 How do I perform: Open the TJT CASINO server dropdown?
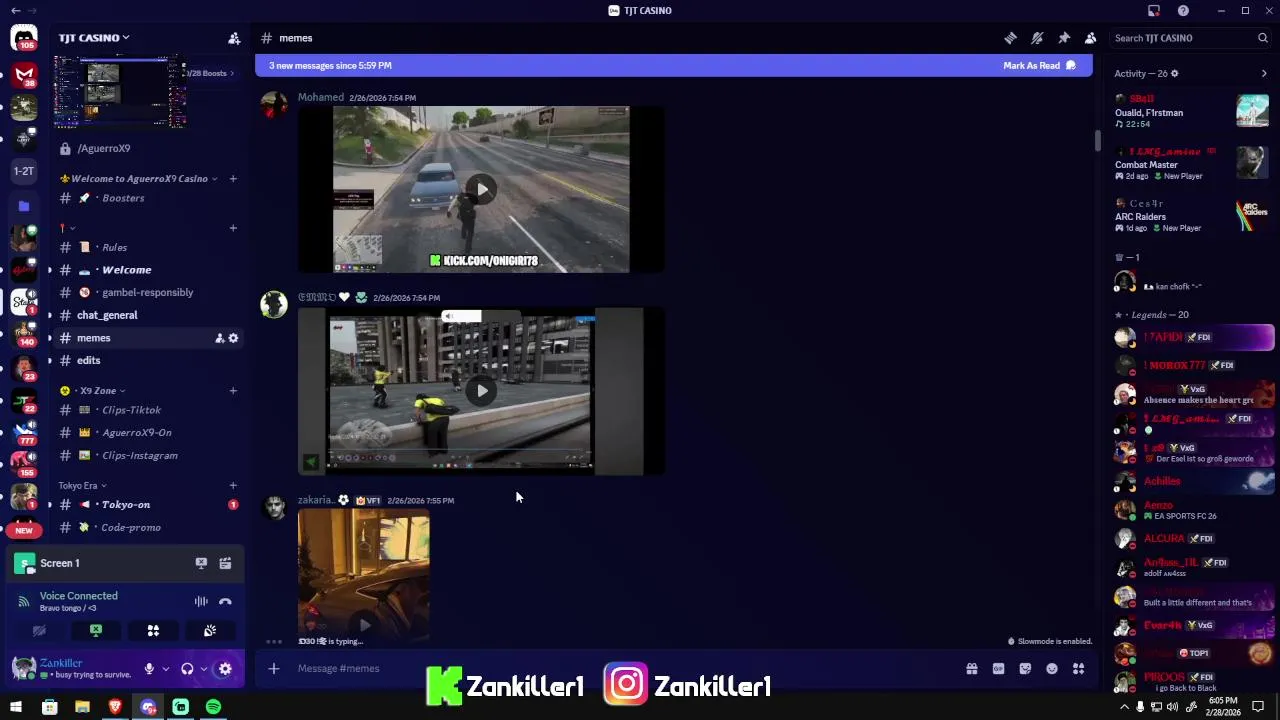click(x=94, y=38)
